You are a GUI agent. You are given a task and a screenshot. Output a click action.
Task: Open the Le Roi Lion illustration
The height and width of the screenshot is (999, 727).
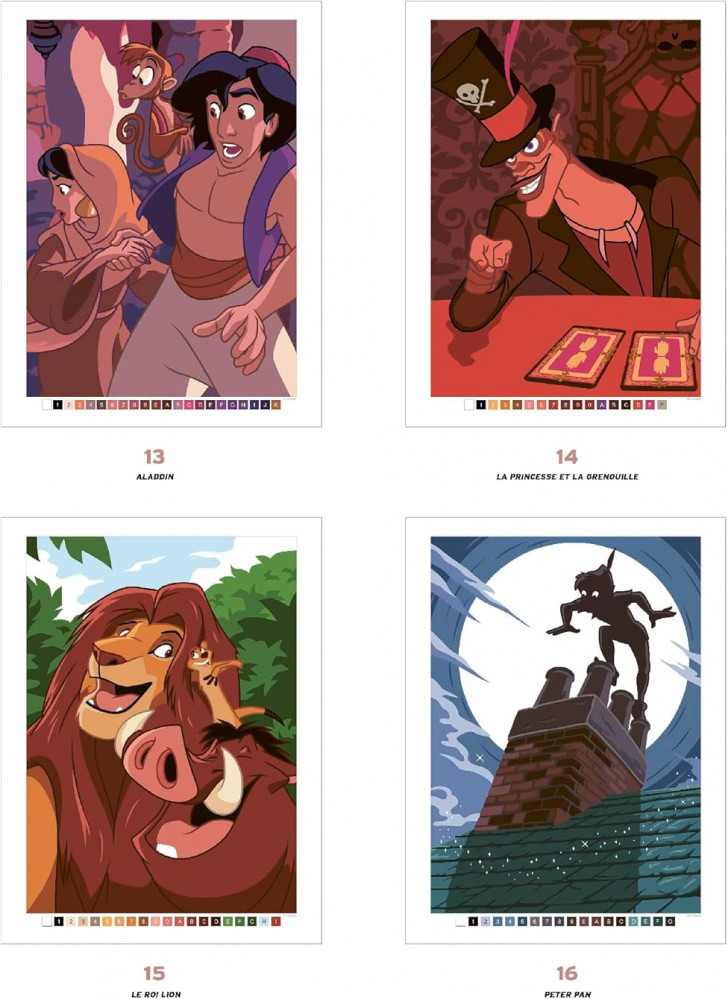coord(161,724)
